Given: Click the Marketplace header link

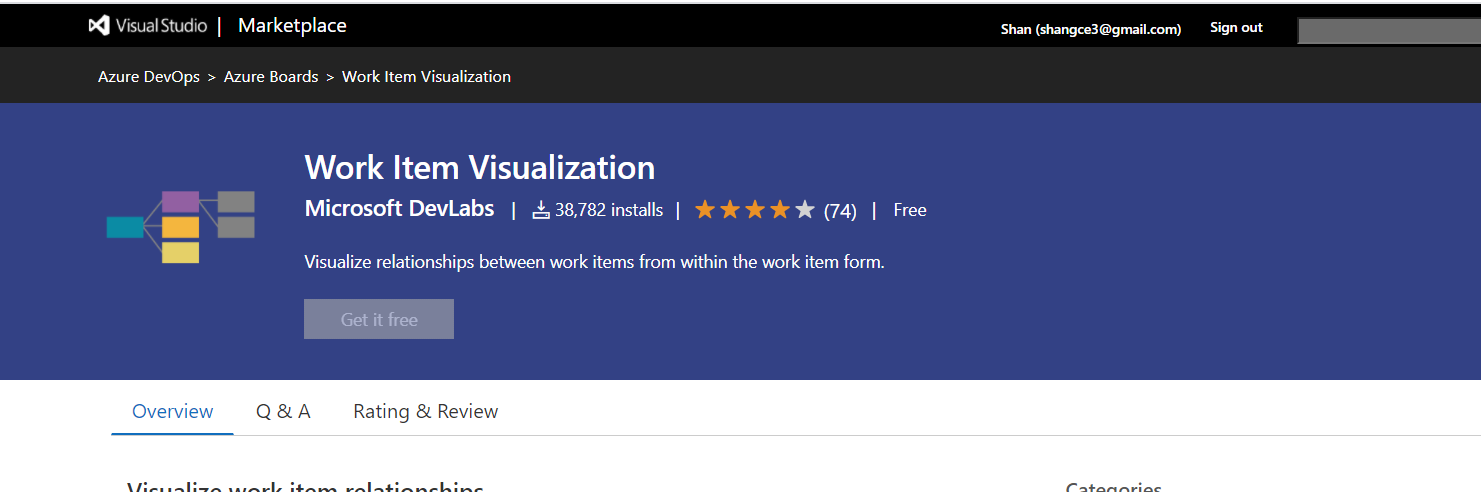Looking at the screenshot, I should click(x=292, y=26).
